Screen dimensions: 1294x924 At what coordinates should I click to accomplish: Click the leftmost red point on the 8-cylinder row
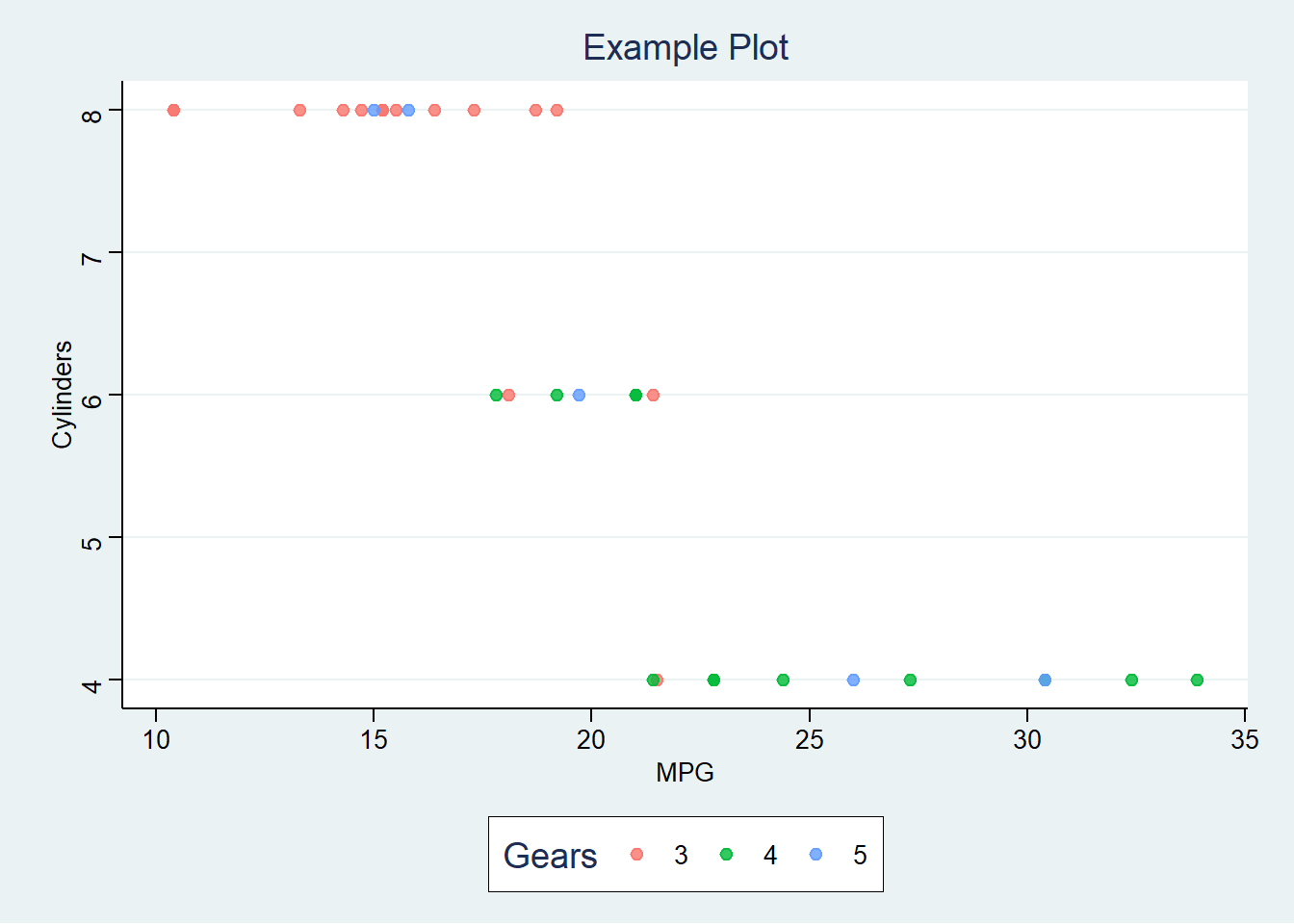click(x=173, y=110)
